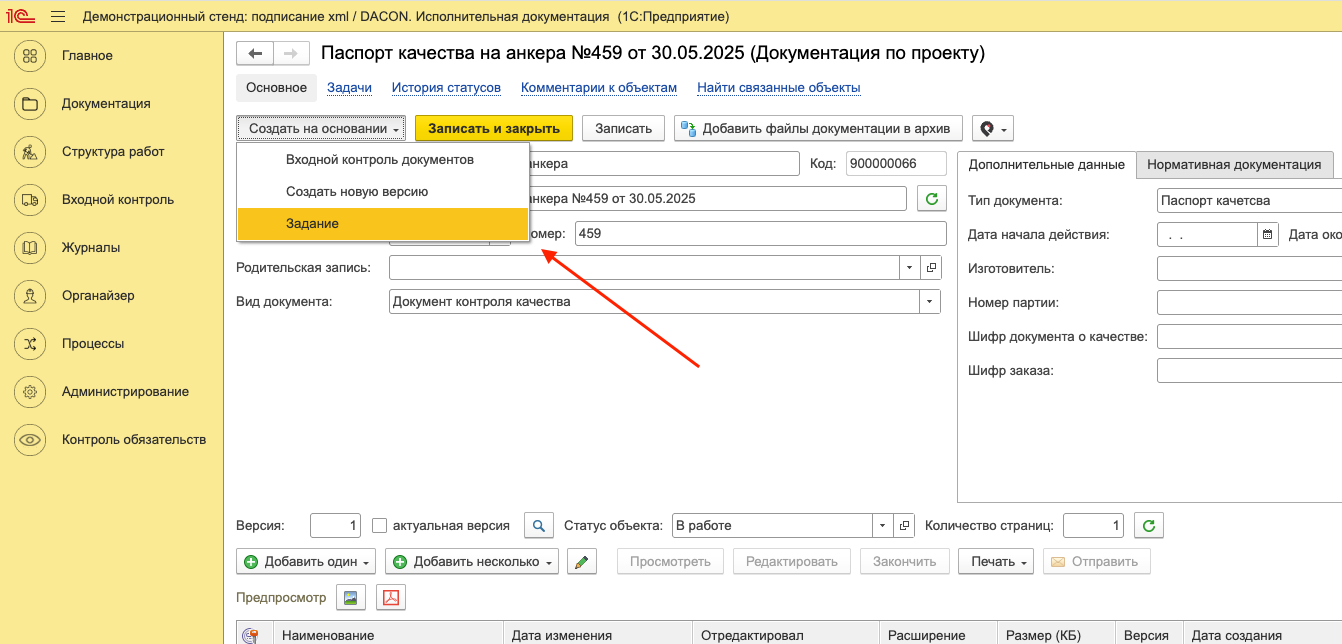This screenshot has width=1342, height=644.
Task: Open the История статусов link
Action: 446,88
